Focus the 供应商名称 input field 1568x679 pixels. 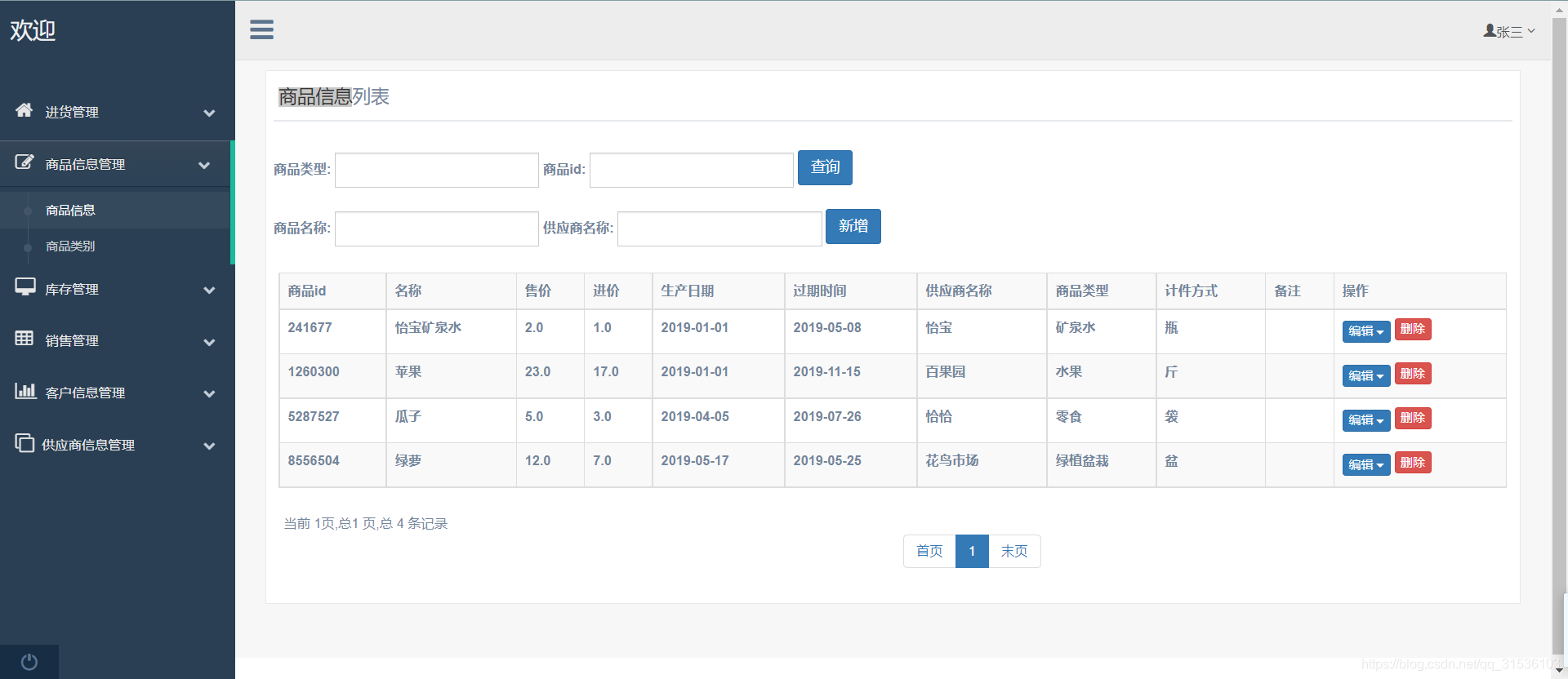719,229
